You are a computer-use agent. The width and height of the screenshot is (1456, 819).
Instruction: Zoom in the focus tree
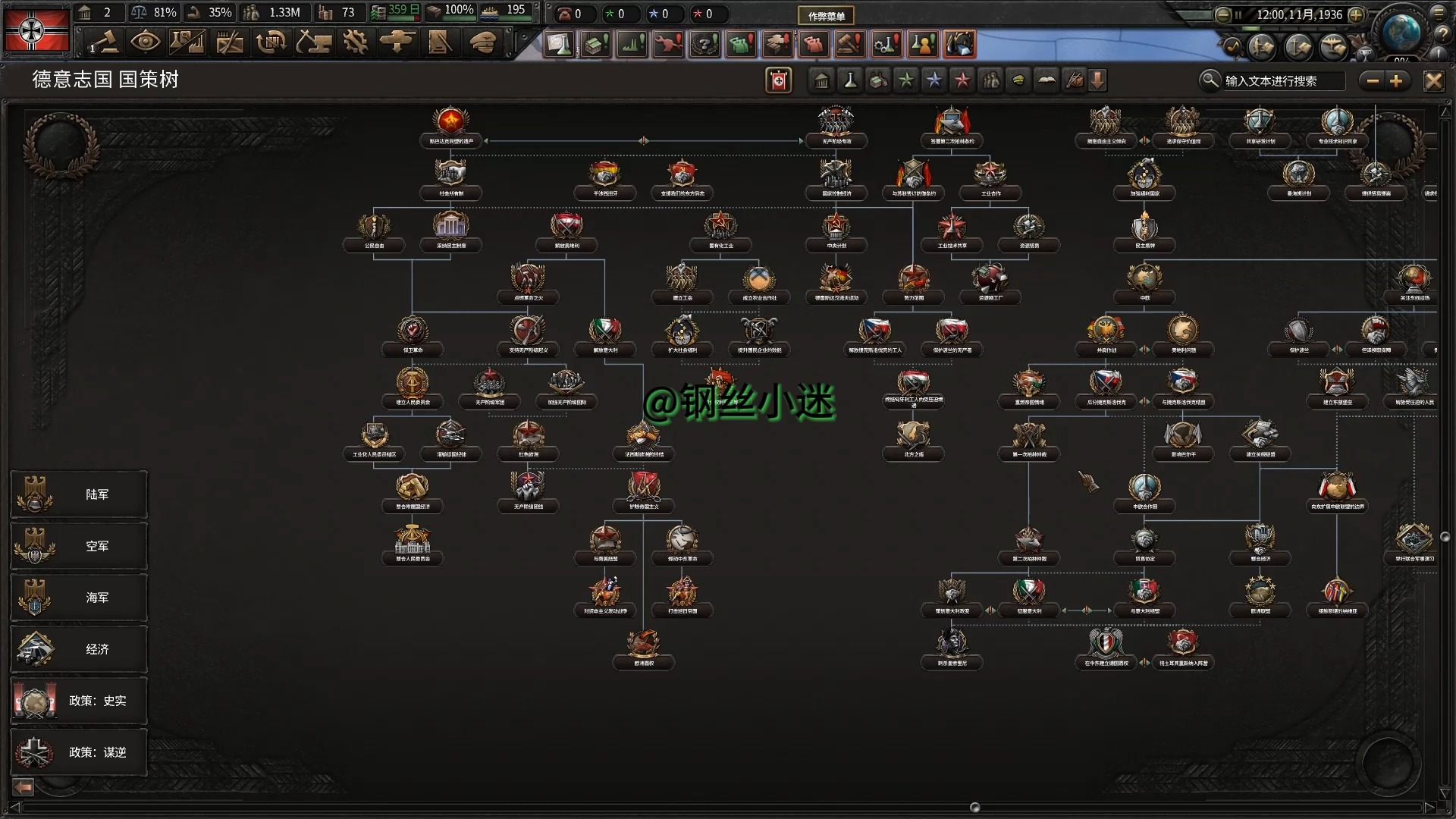(1397, 80)
